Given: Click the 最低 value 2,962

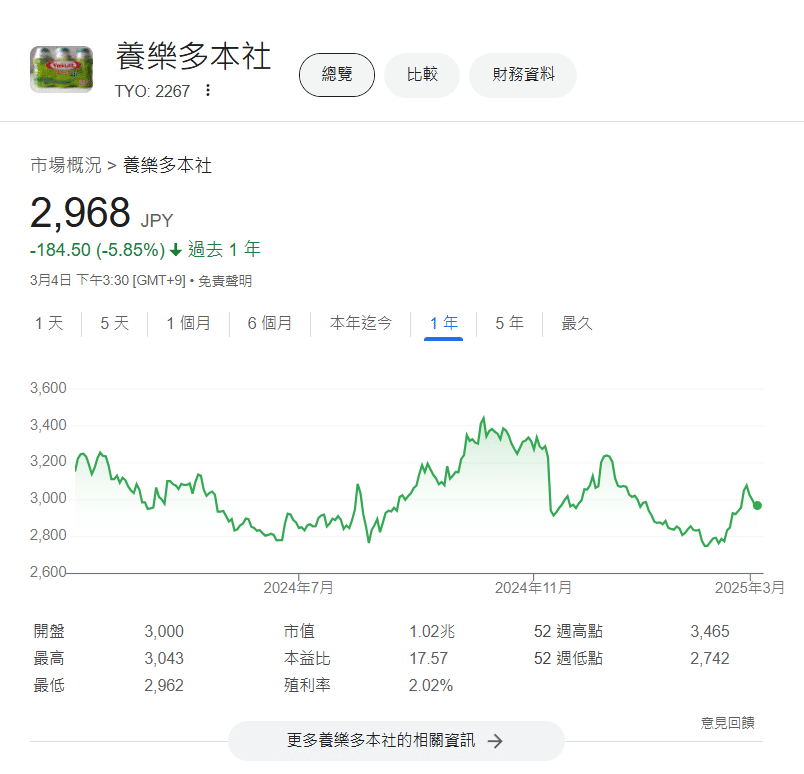Looking at the screenshot, I should pyautogui.click(x=164, y=686).
